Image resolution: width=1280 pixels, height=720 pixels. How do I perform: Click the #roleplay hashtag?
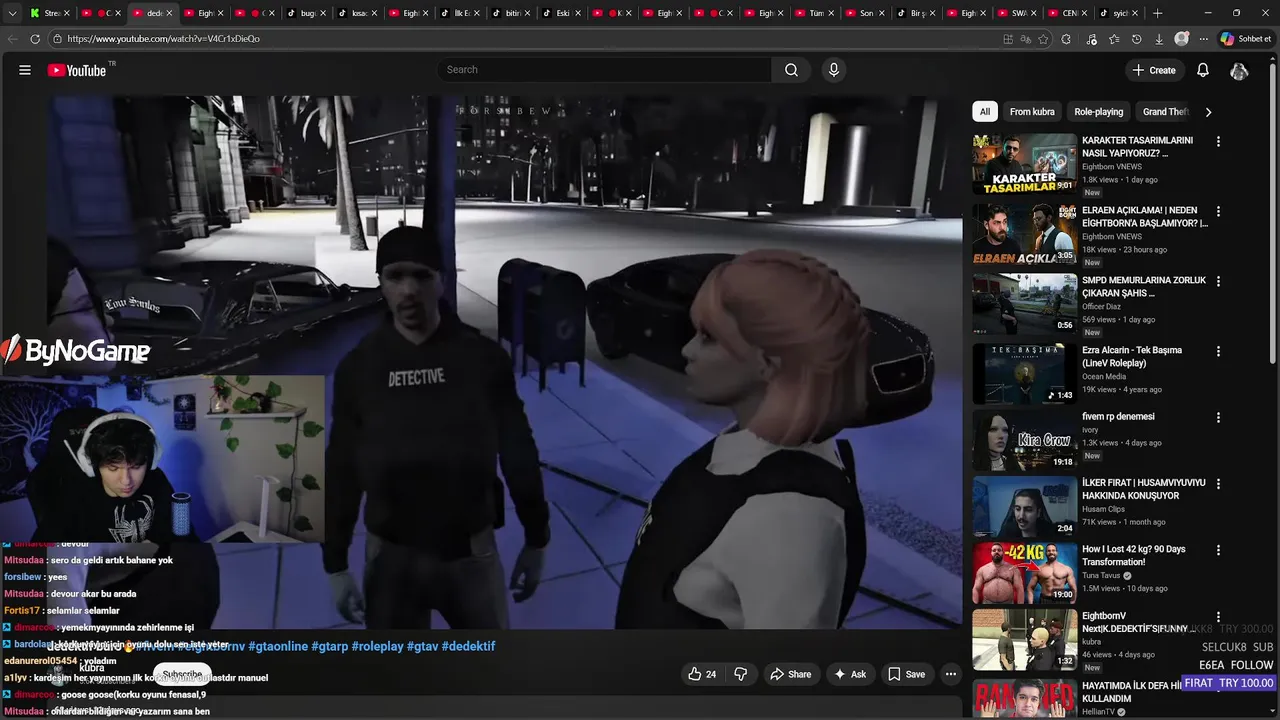(378, 646)
